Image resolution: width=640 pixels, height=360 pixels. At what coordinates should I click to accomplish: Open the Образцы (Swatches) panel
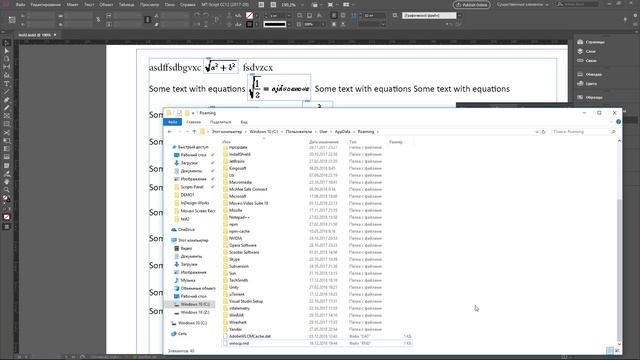point(590,98)
